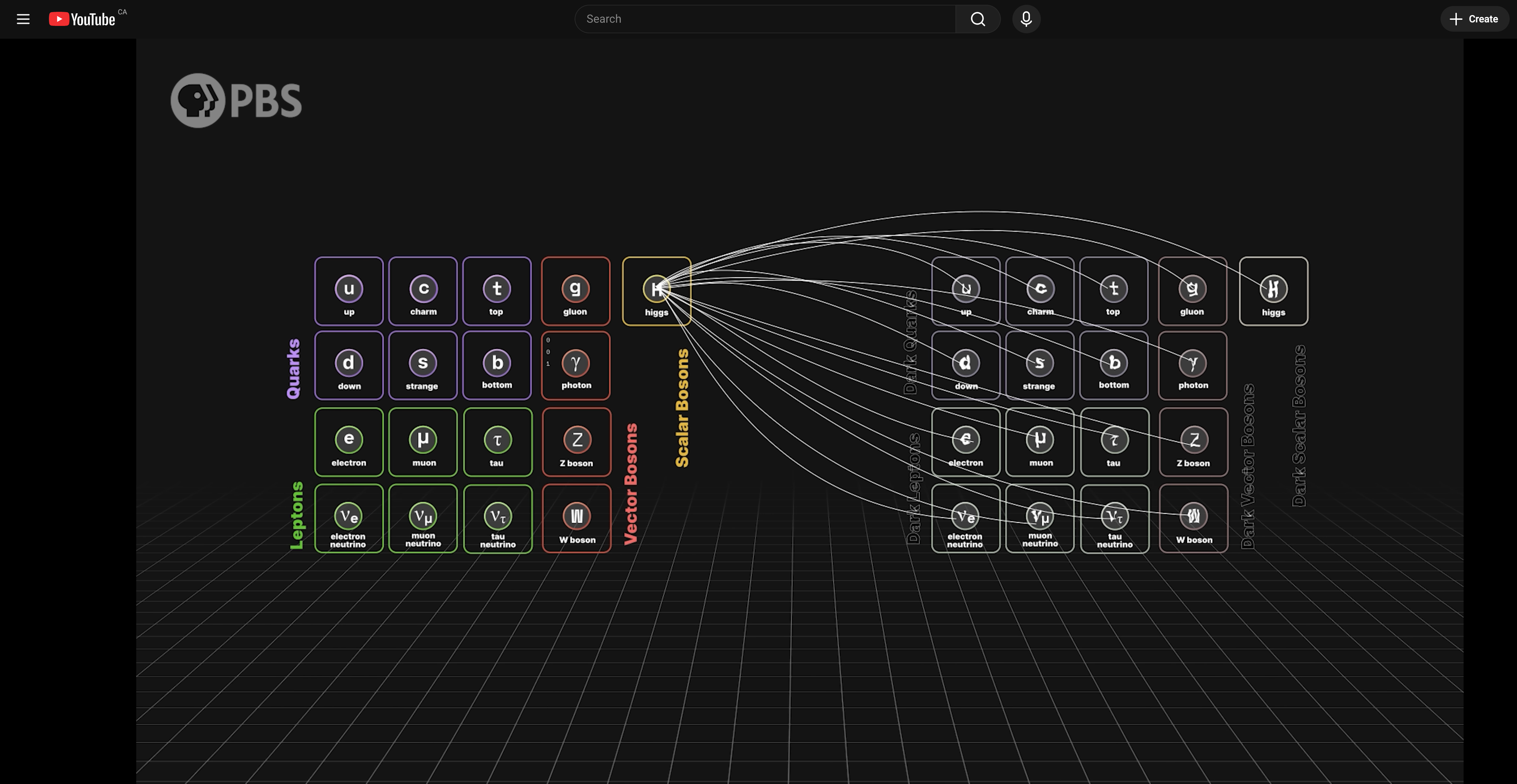Go to YouTube home via logo
The height and width of the screenshot is (784, 1517).
82,19
